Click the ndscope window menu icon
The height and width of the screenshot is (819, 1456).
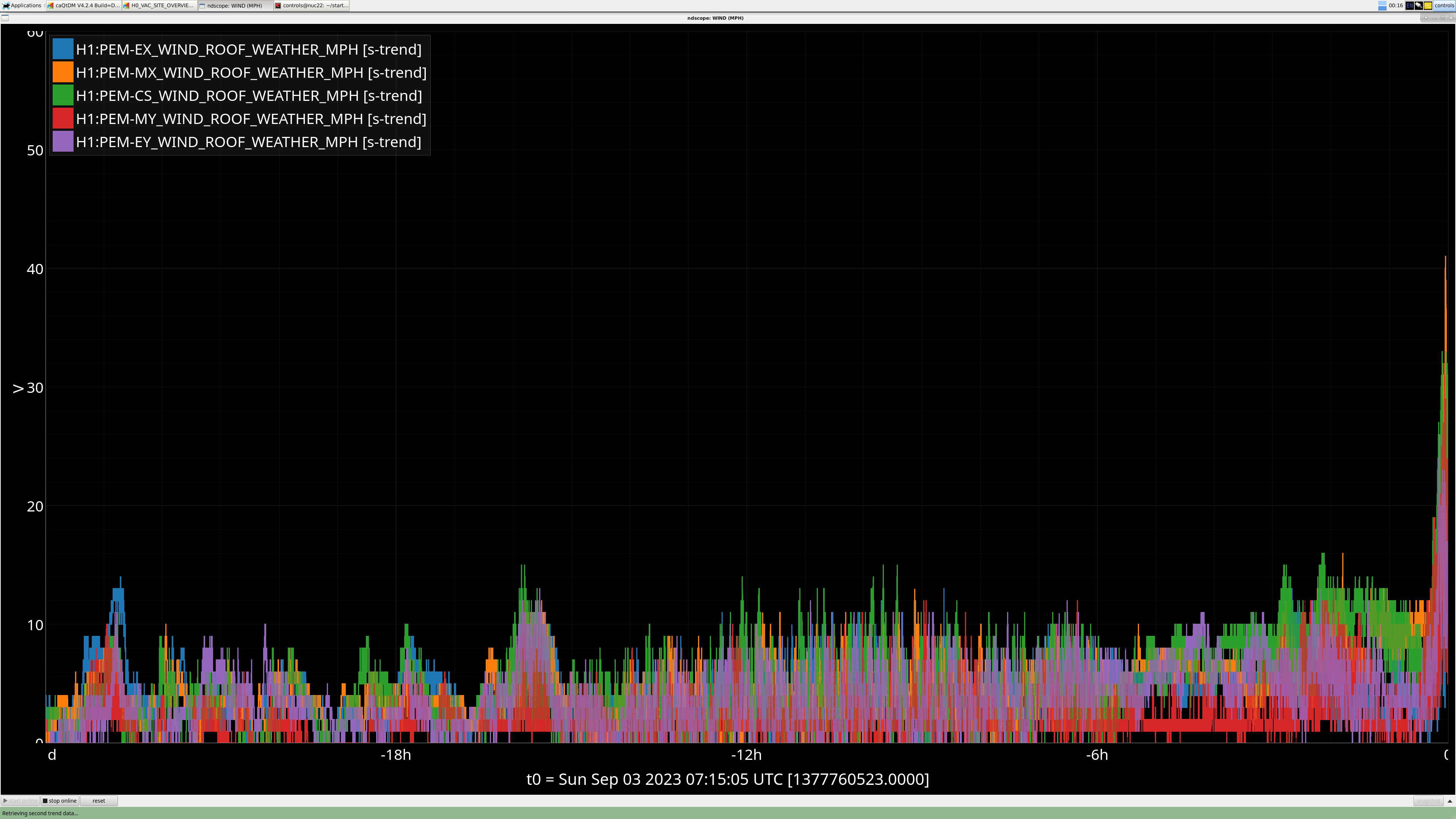(5, 18)
